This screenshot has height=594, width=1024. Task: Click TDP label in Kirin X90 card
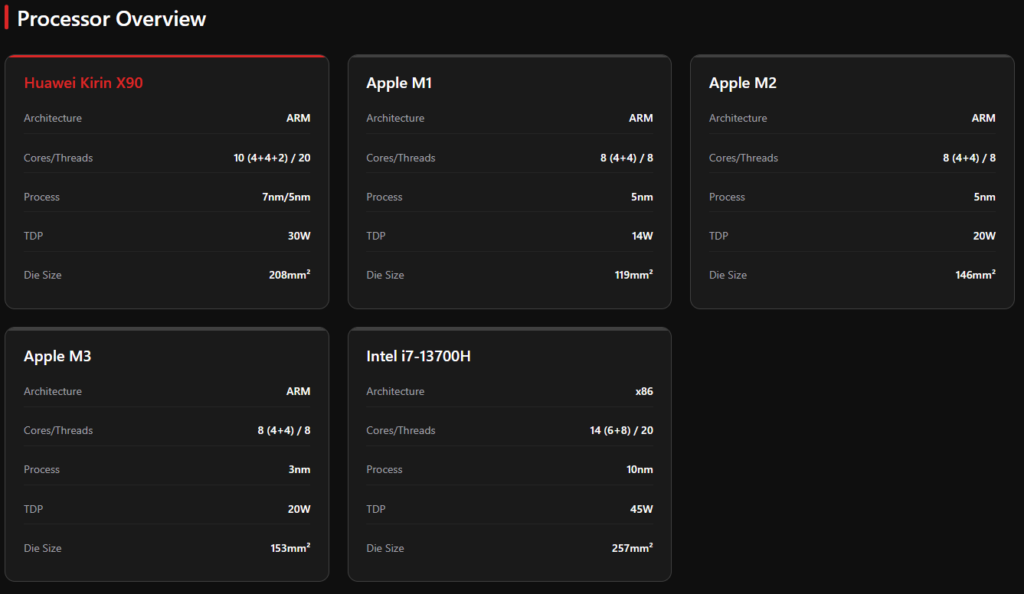[33, 236]
